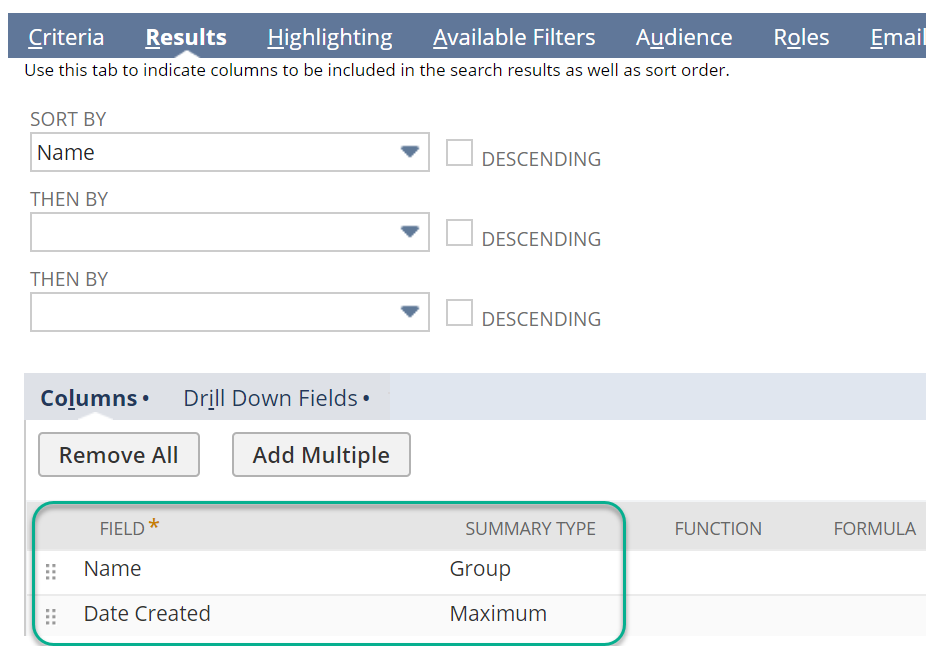Click drag handle icon for Name row
The image size is (926, 646).
(51, 571)
